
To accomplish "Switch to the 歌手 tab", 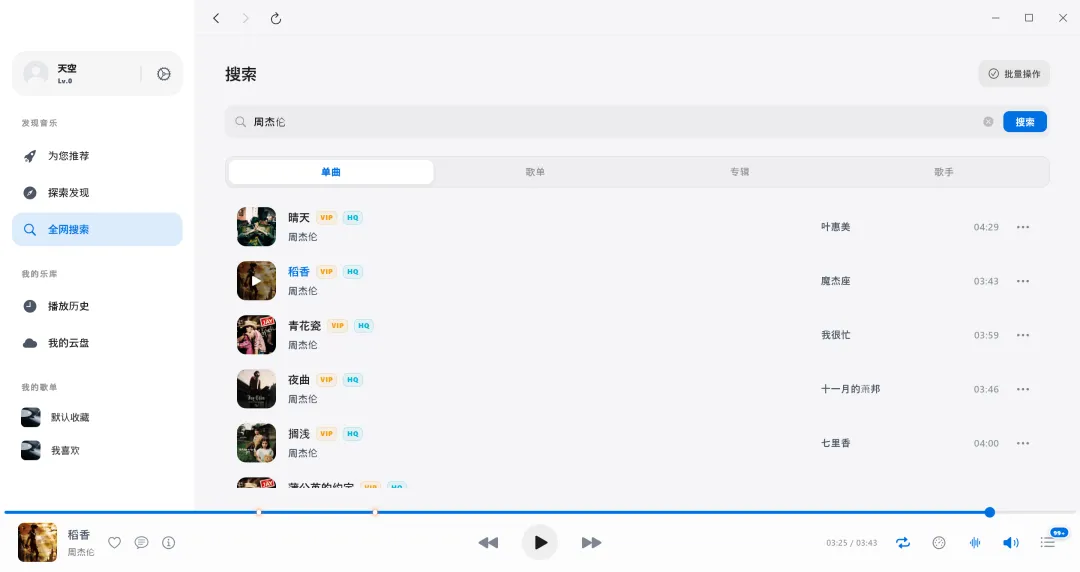I will (944, 172).
